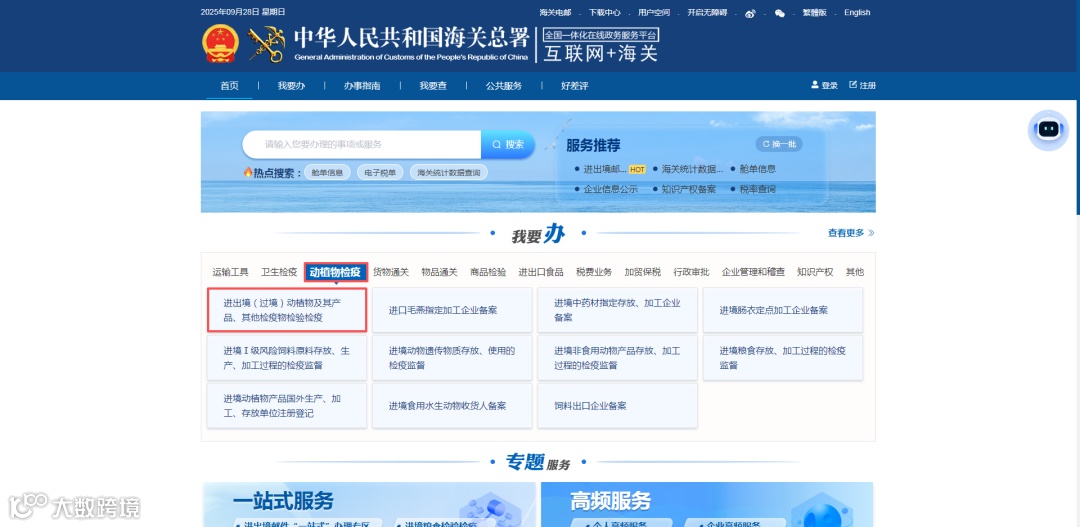The width and height of the screenshot is (1080, 527).
Task: Open 好差评 navigation menu
Action: 574,86
